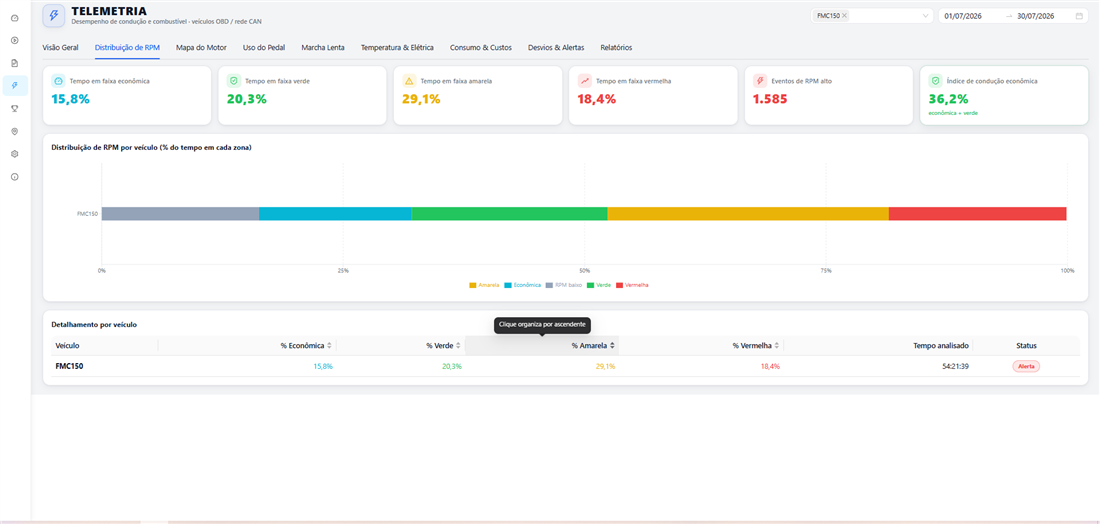This screenshot has height=524, width=1100.
Task: Click the red Vermelha bar segment
Action: 978,214
